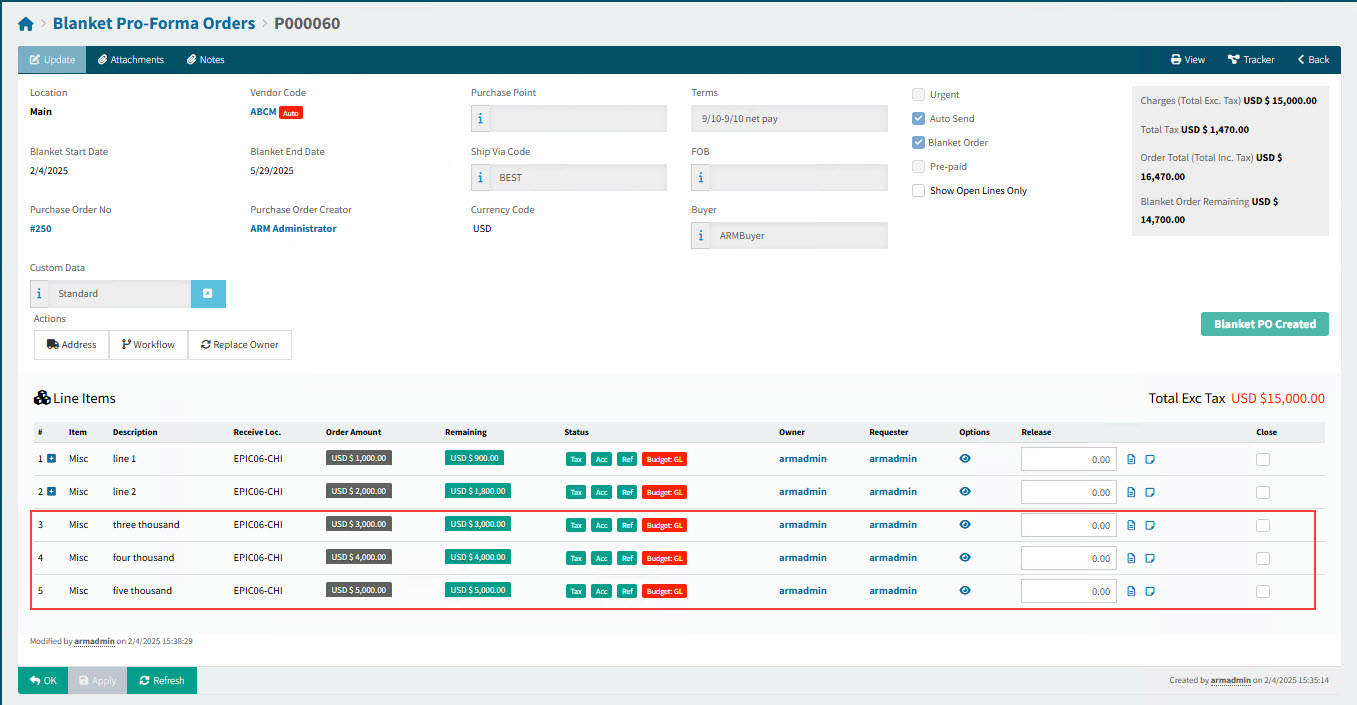Click the Custom Data blue arrow button
The width and height of the screenshot is (1357, 705).
[208, 294]
